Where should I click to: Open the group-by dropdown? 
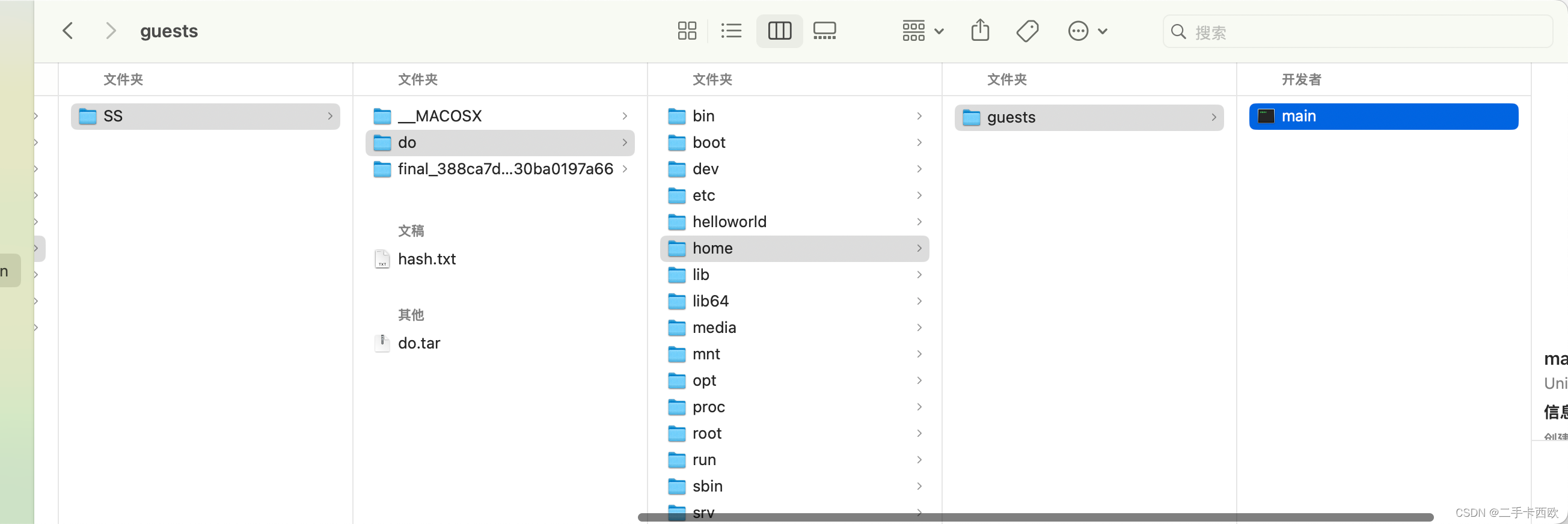923,31
